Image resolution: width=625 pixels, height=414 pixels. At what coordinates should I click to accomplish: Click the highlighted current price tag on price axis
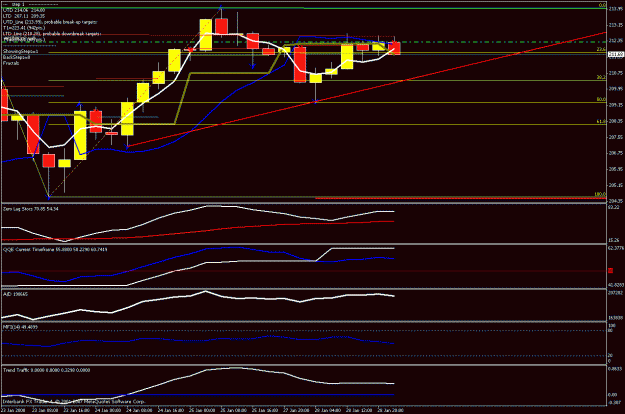(x=616, y=54)
